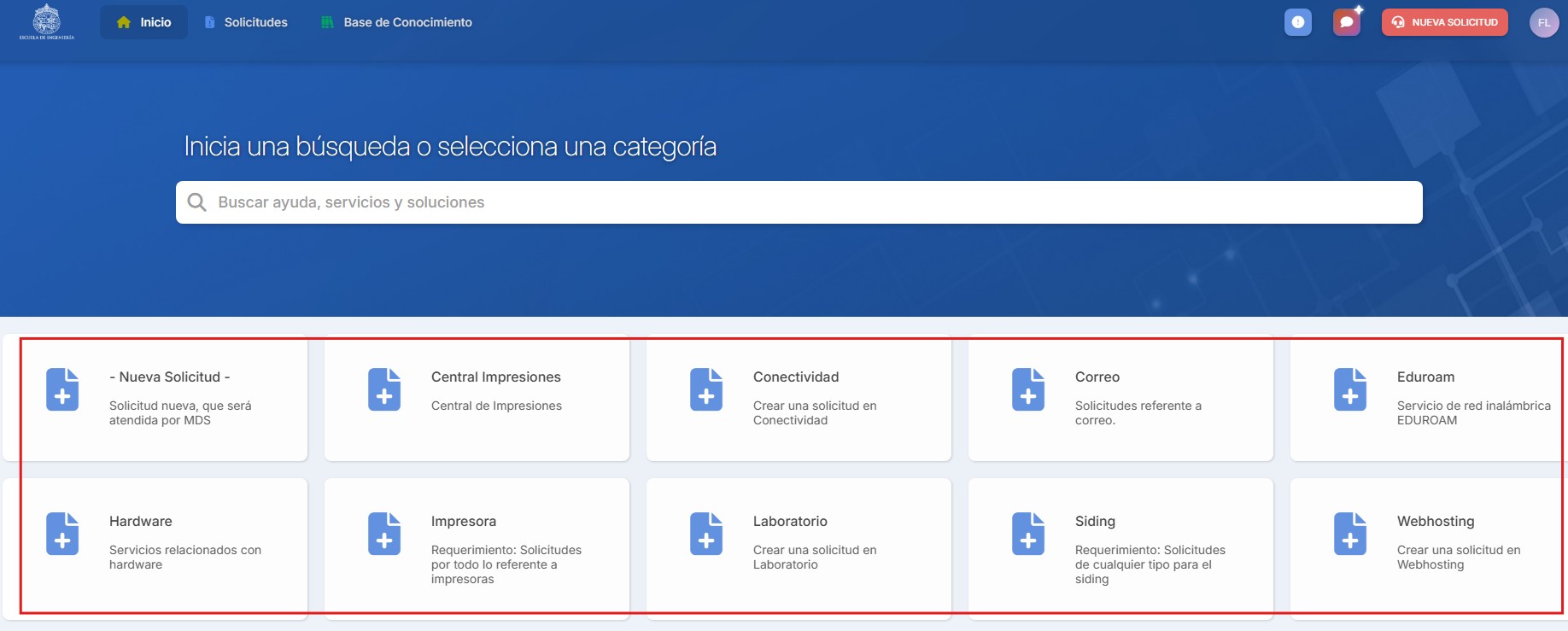Select the Impresora category title

pos(464,521)
